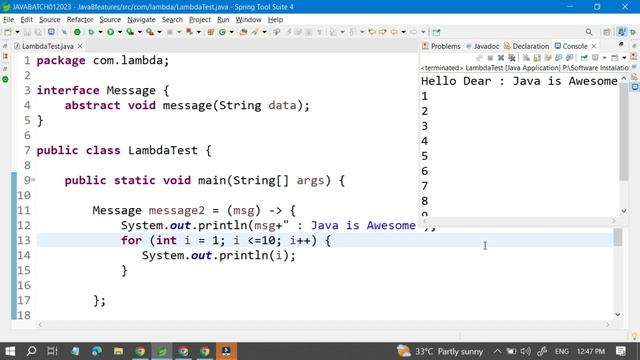640x360 pixels.
Task: Click the Windows Start button
Action: (x=10, y=351)
